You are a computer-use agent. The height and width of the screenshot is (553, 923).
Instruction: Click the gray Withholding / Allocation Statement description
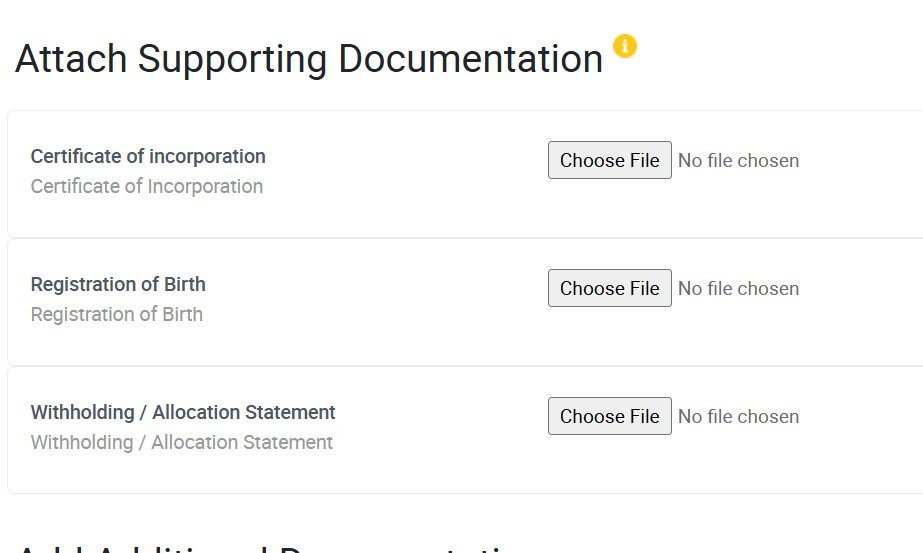tap(182, 442)
